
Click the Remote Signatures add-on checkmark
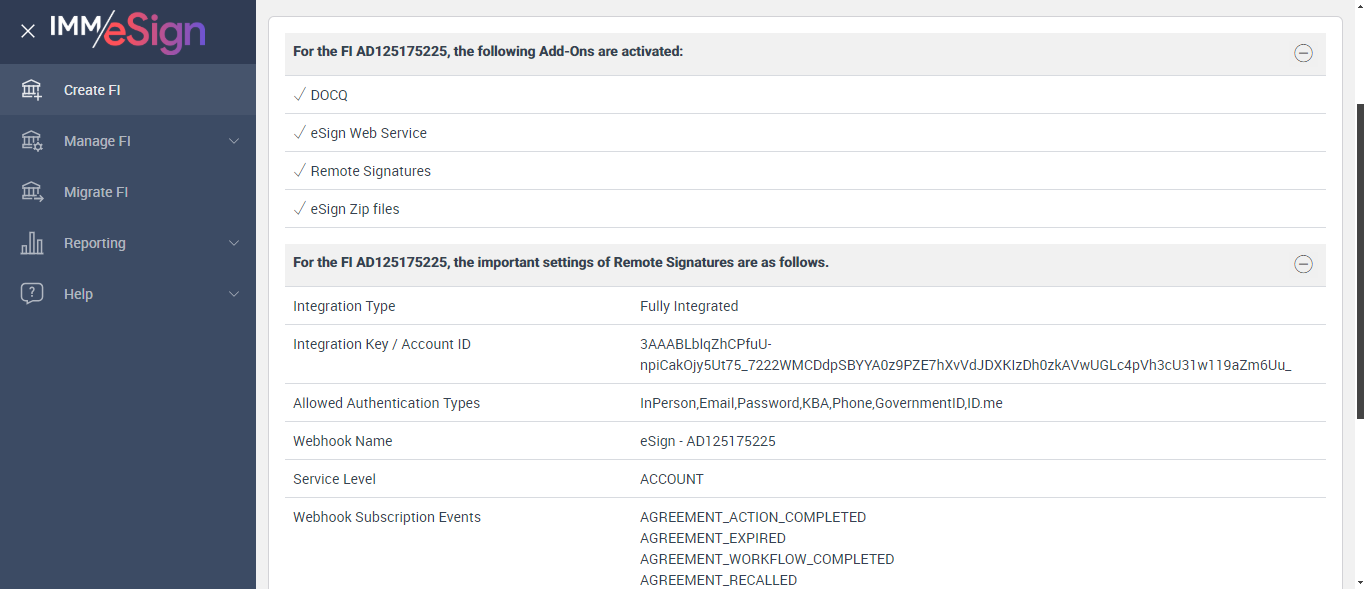click(x=299, y=171)
